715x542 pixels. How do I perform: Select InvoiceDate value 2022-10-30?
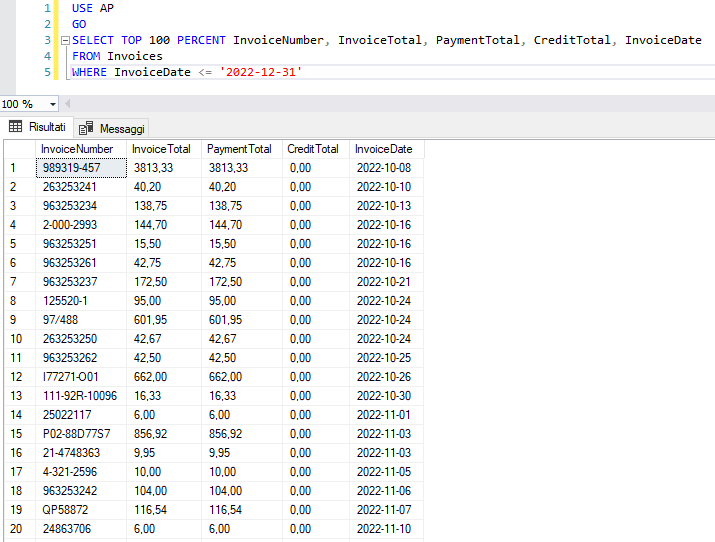point(386,396)
